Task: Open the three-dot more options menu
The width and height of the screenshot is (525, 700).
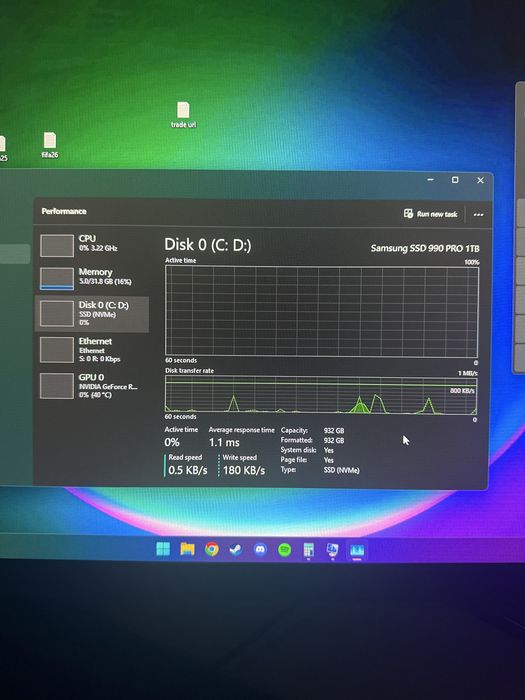Action: click(x=478, y=215)
